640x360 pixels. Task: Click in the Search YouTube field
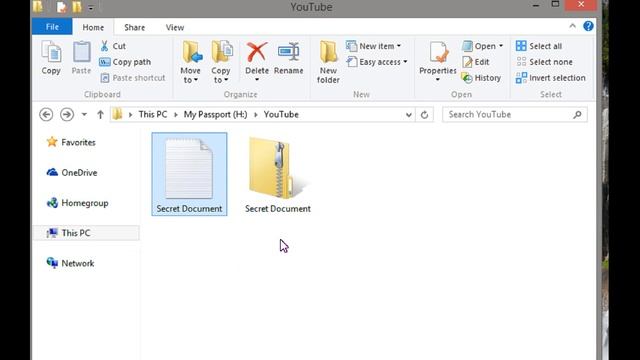[515, 115]
